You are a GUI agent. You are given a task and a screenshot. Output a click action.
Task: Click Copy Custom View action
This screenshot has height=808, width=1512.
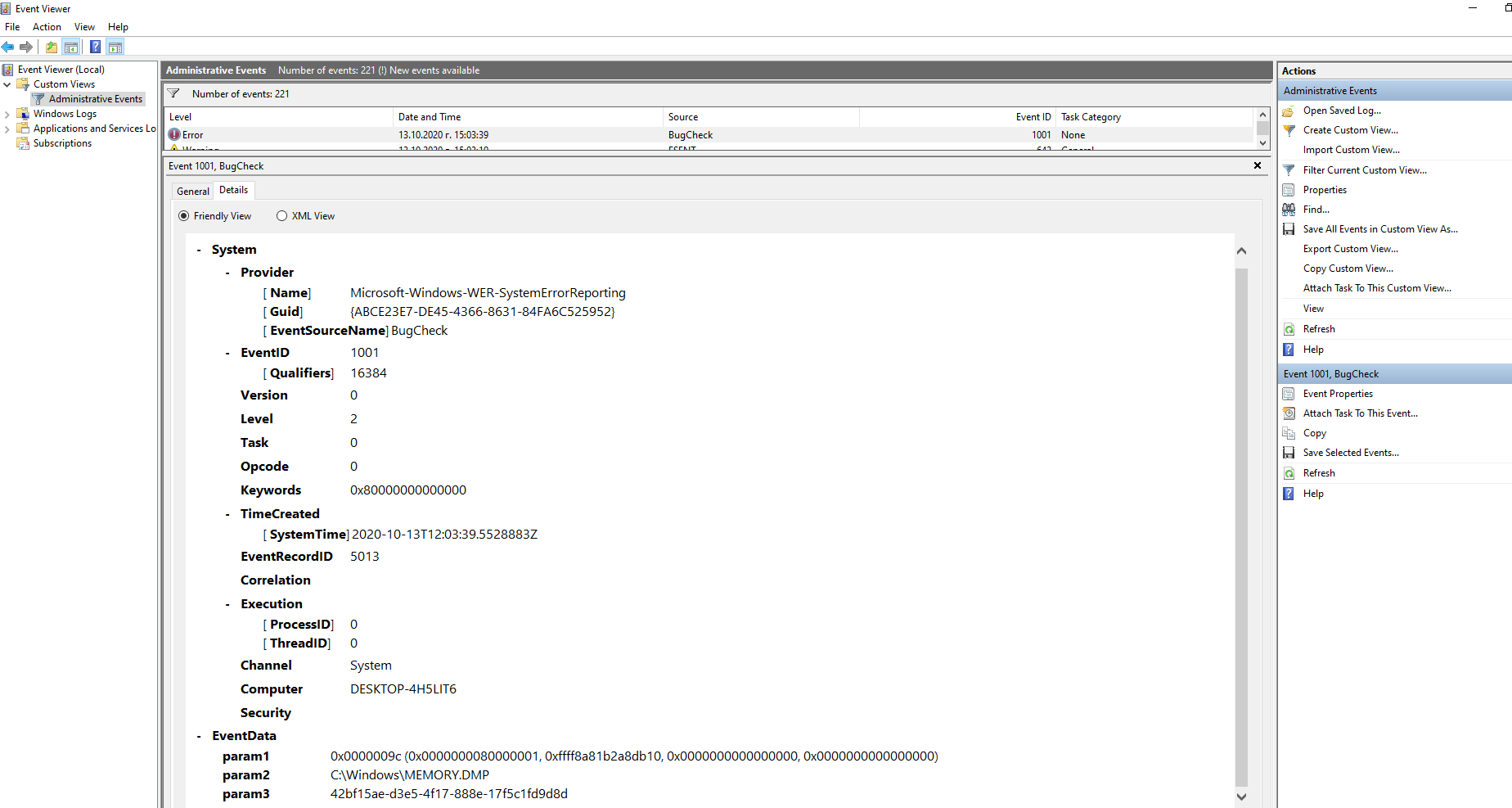[1348, 269]
